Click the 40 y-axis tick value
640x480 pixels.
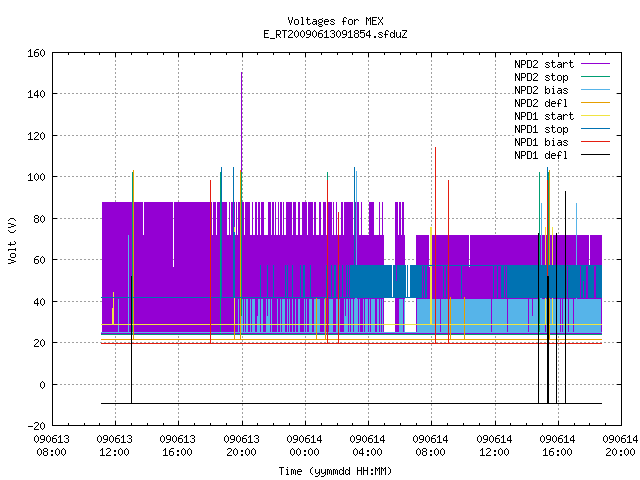tap(39, 302)
